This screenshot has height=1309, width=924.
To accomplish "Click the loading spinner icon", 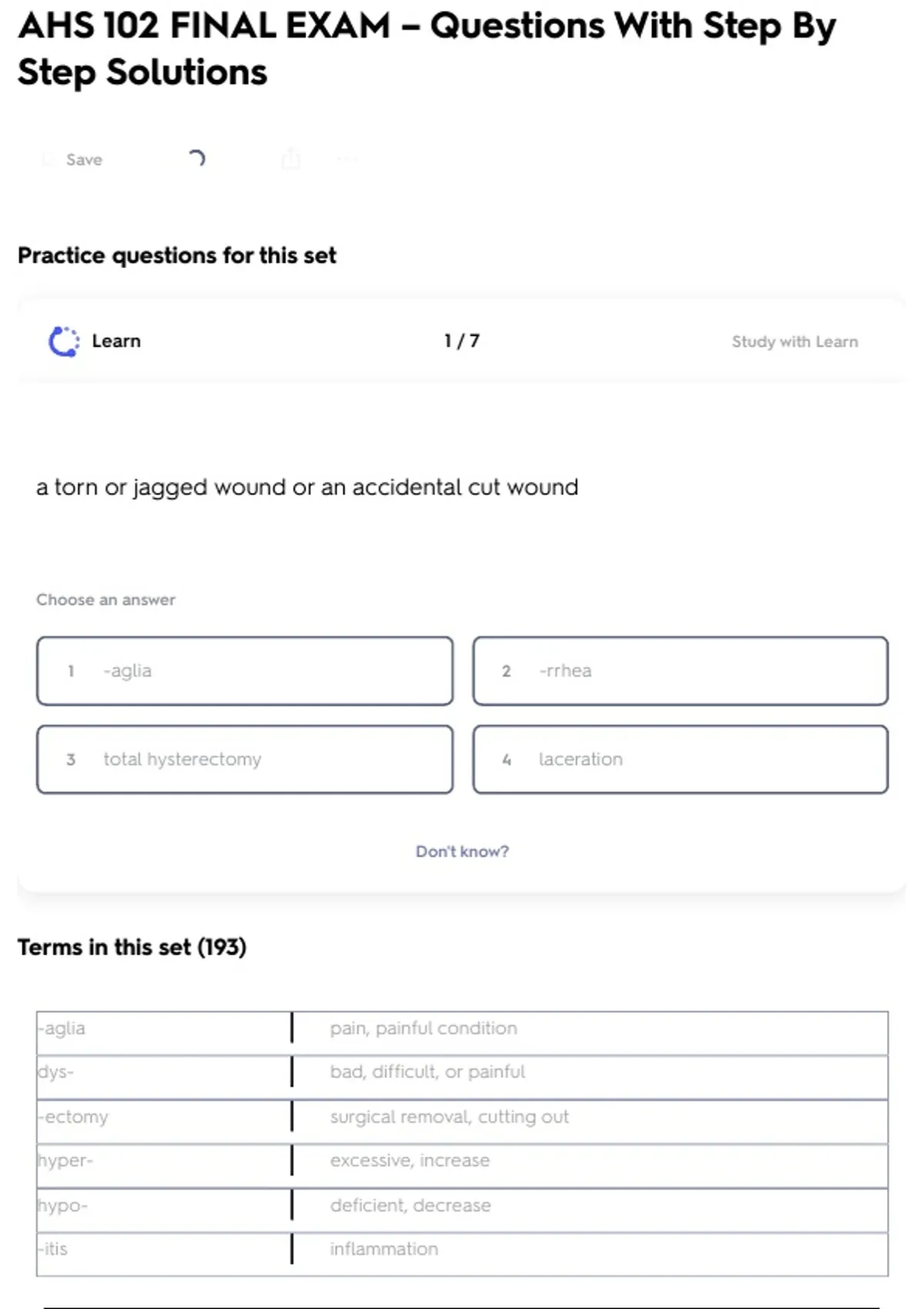I will [x=196, y=159].
